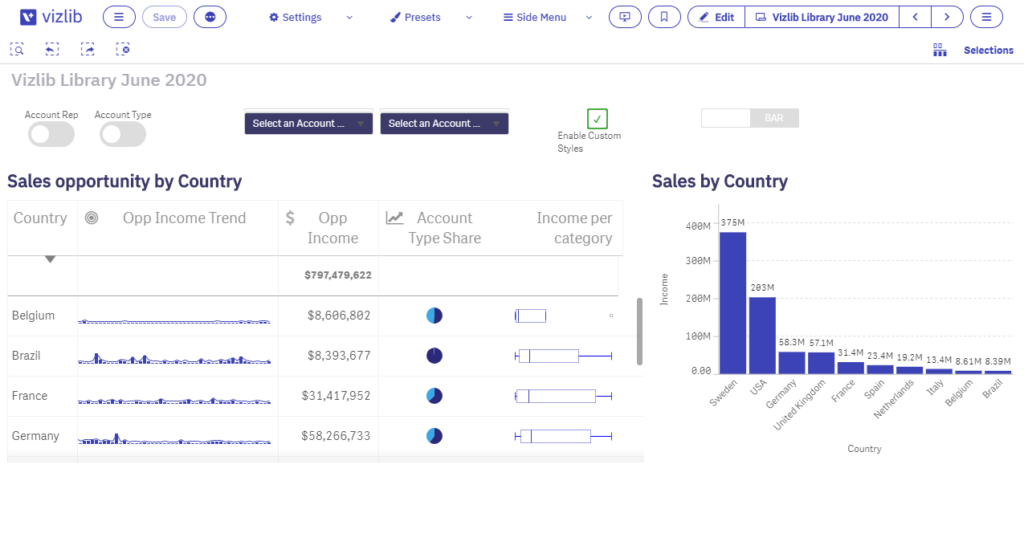This screenshot has height=558, width=1024.
Task: Select the France row label
Action: coord(29,396)
